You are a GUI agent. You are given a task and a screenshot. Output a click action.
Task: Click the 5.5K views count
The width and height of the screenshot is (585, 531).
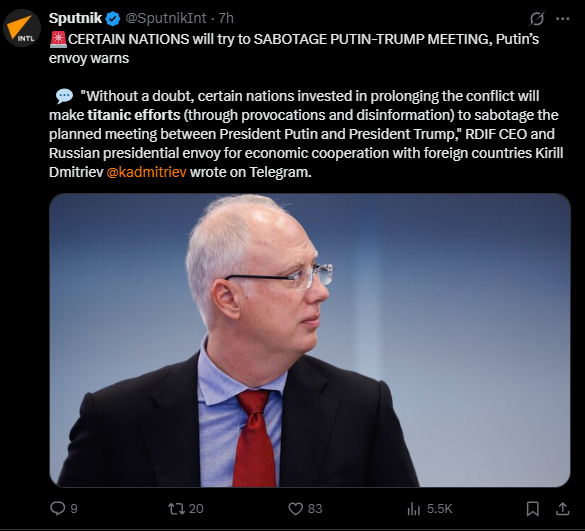click(x=439, y=509)
